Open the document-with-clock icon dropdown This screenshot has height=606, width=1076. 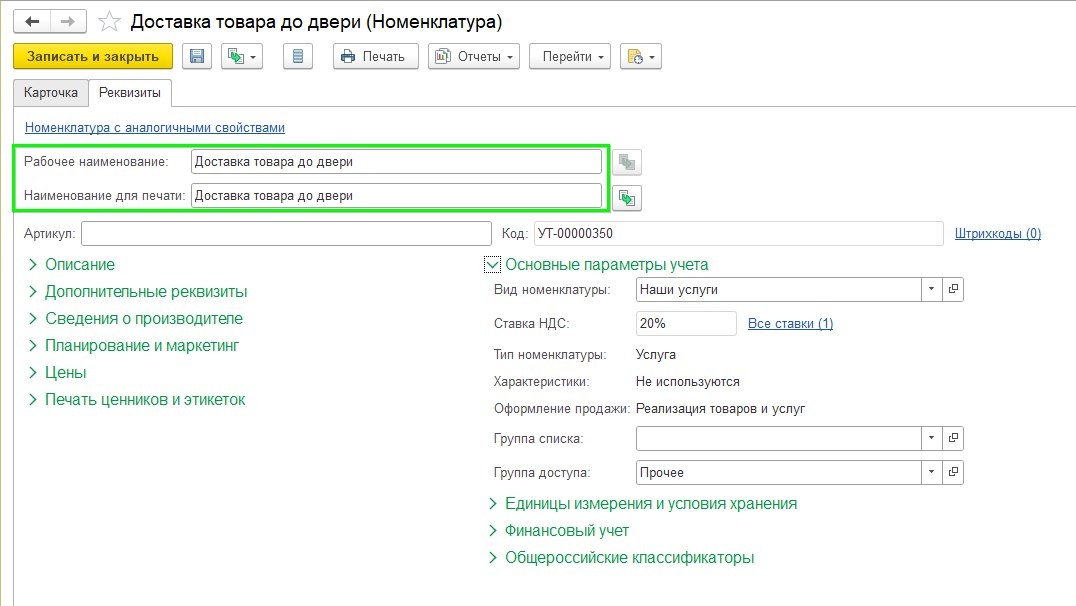641,56
